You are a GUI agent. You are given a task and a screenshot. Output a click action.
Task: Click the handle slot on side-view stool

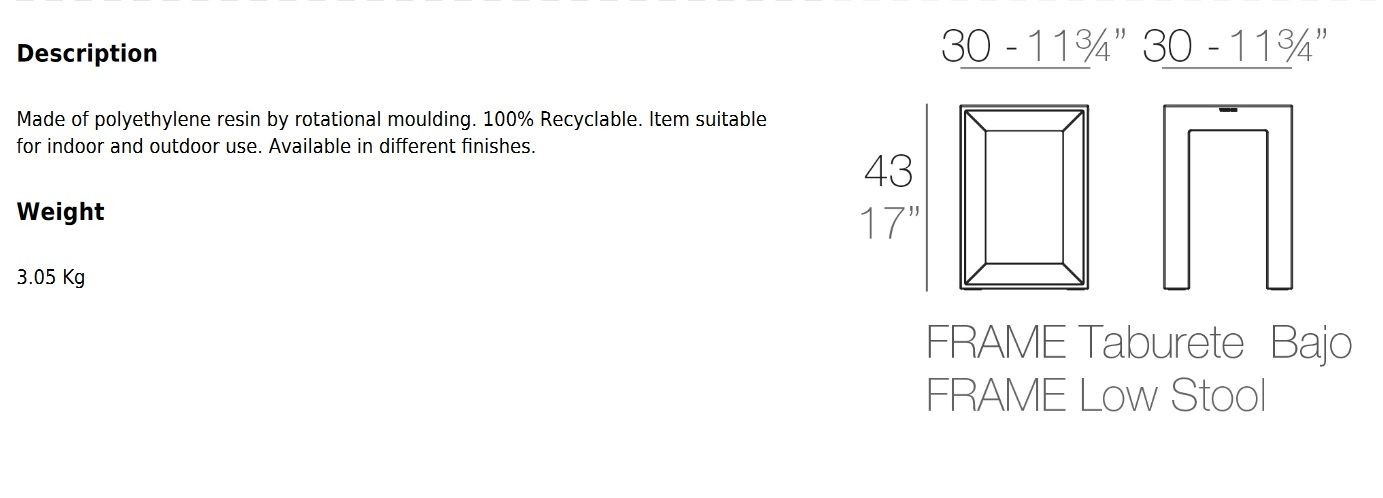tap(1228, 111)
